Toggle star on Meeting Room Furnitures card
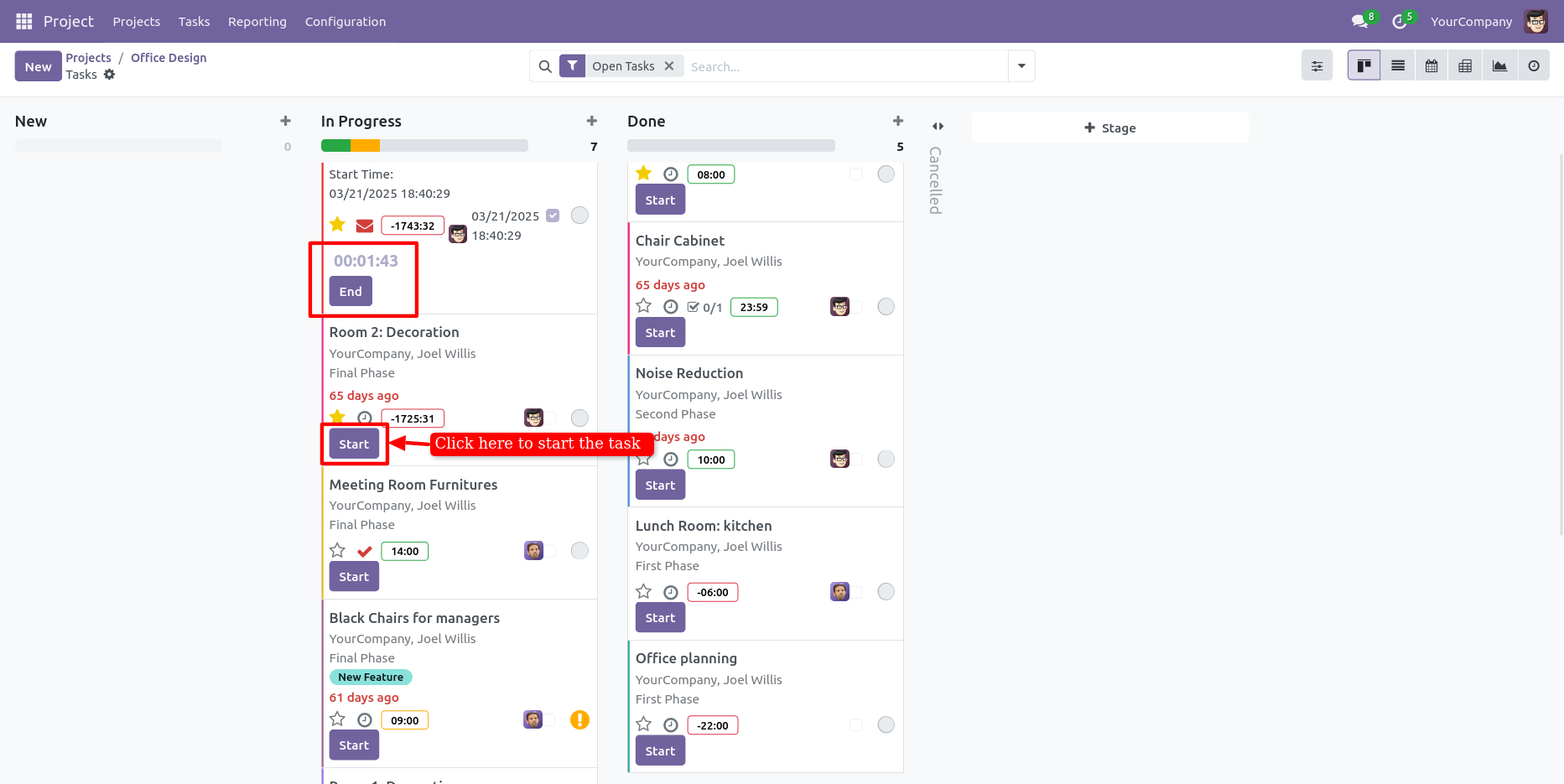 (337, 550)
